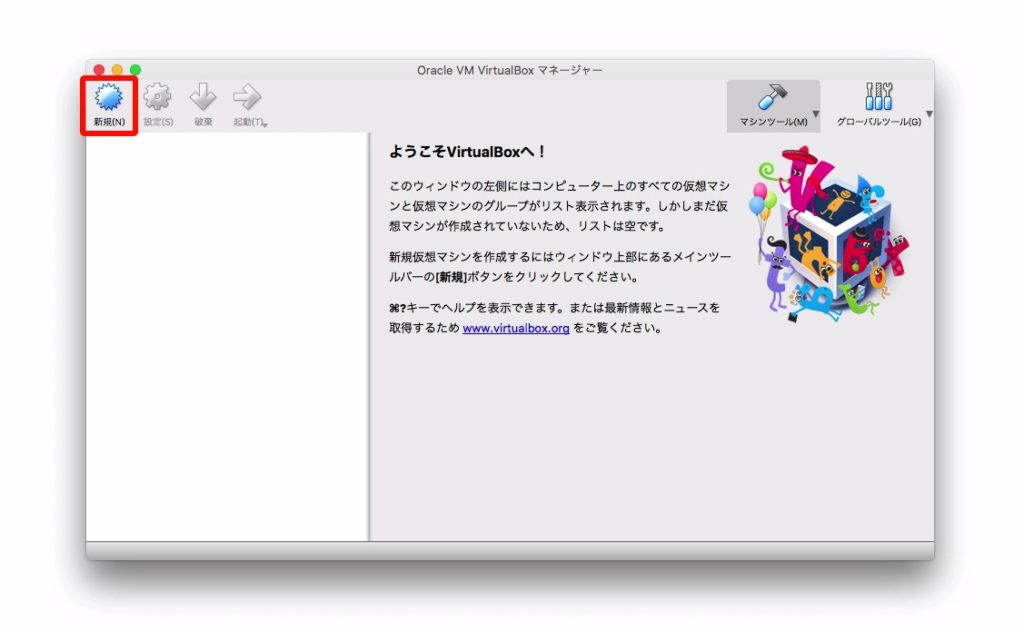Expand the グローバルツール(G) dropdown arrow
1024x632 pixels.
[929, 114]
